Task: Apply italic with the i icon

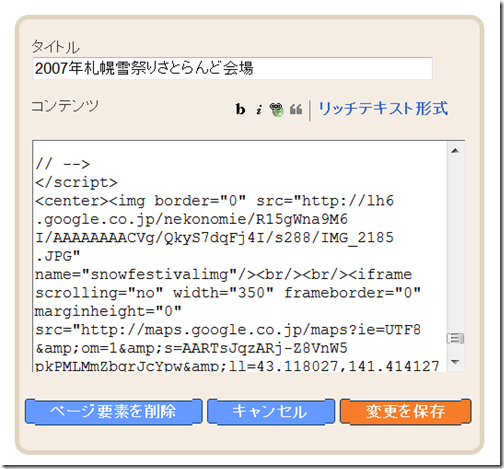Action: coord(259,110)
